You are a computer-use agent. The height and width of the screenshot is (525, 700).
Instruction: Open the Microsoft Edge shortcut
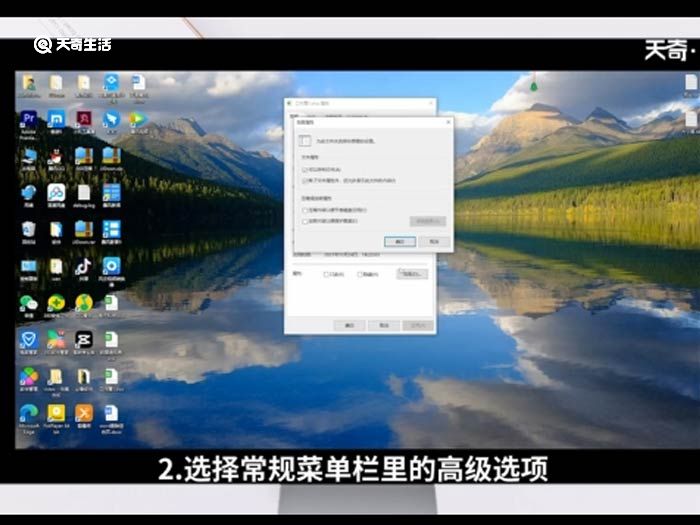click(29, 413)
